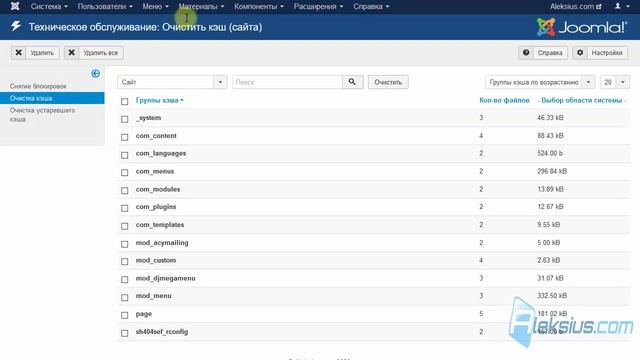The image size is (640, 360).
Task: Click the _system group name
Action: pyautogui.click(x=148, y=118)
